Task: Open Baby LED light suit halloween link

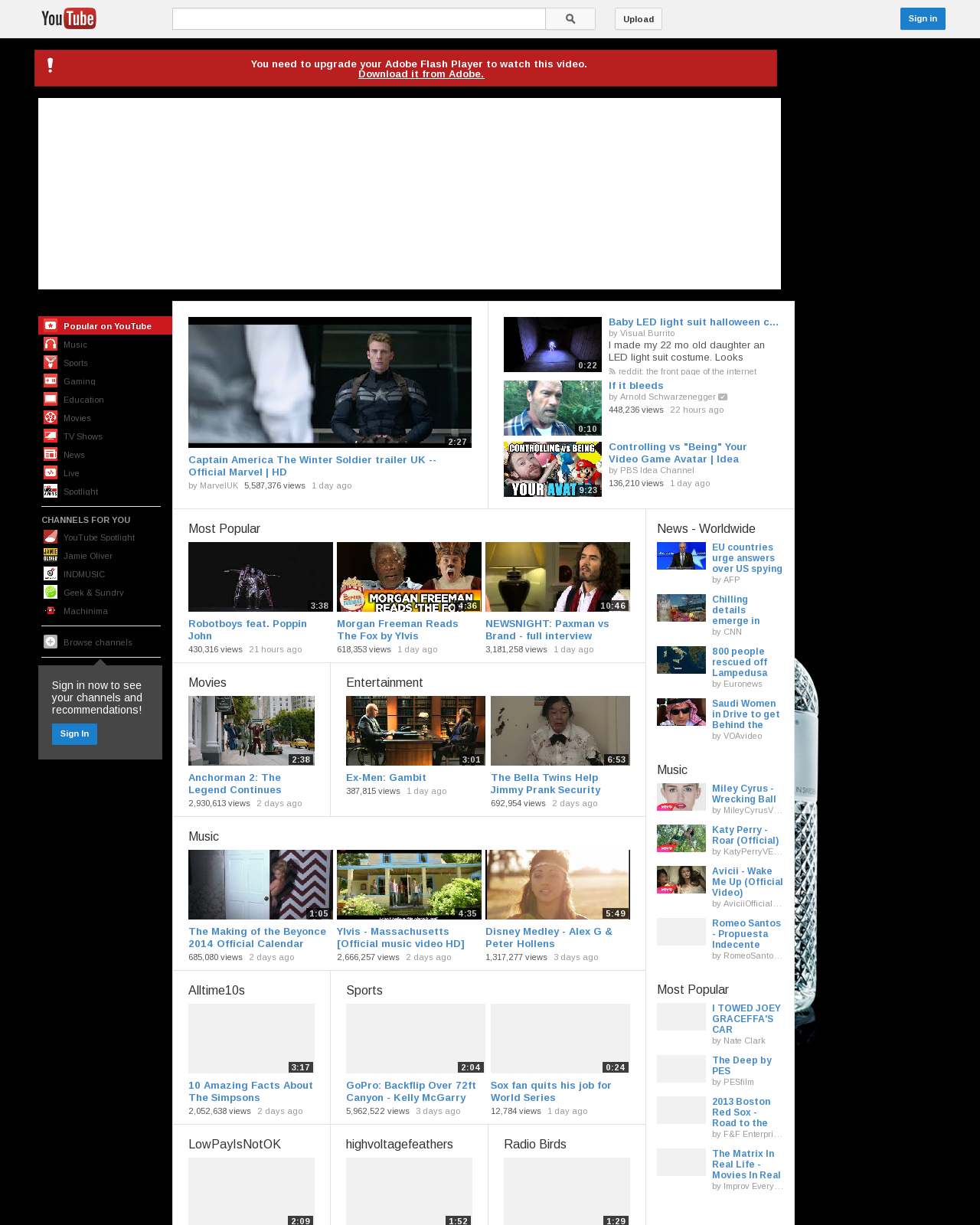Action: tap(694, 322)
